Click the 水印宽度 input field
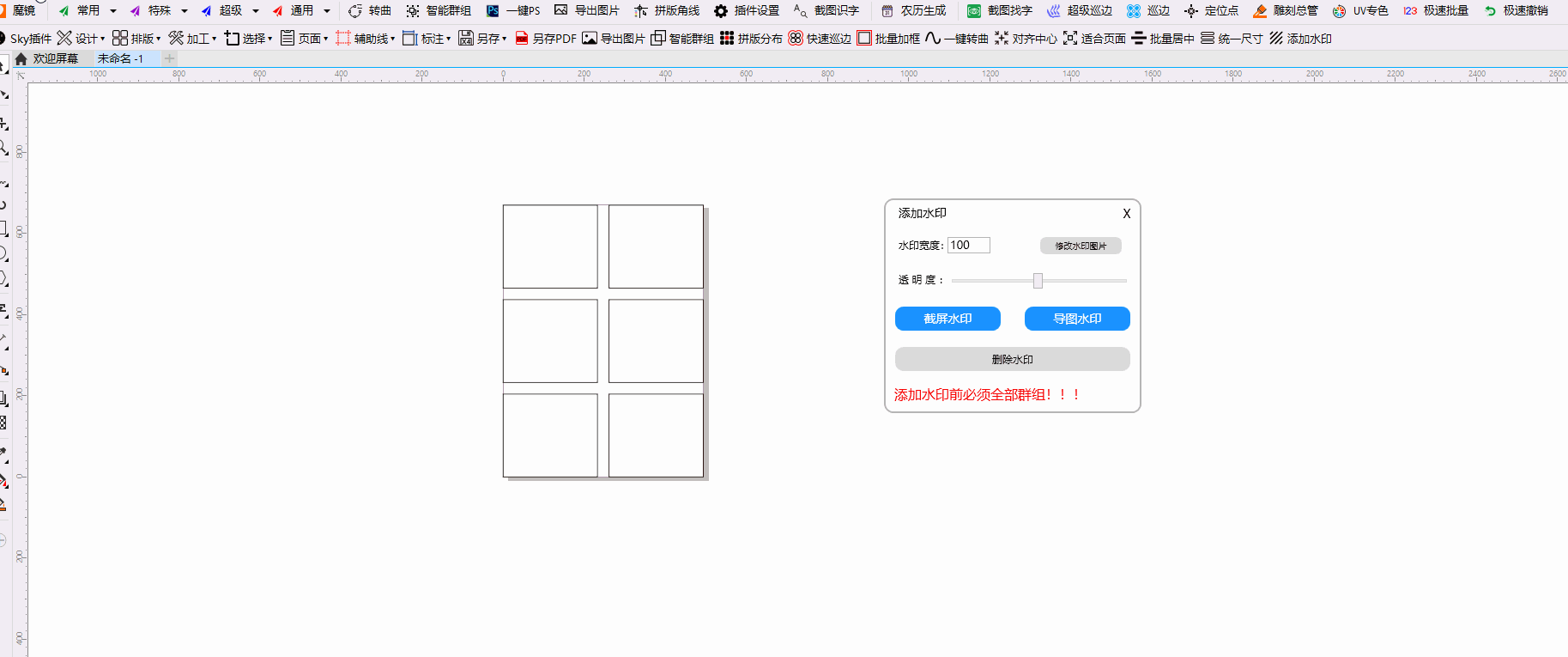 pos(969,246)
